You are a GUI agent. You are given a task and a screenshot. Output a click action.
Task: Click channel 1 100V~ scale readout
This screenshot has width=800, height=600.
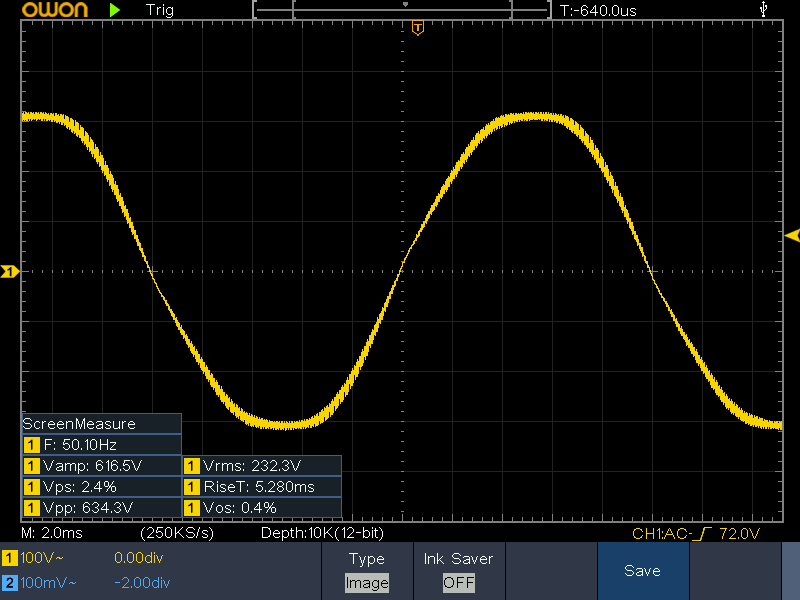coord(42,558)
